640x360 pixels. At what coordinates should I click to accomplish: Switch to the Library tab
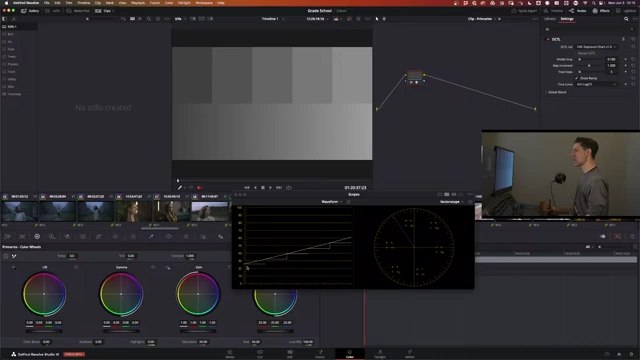(x=550, y=19)
